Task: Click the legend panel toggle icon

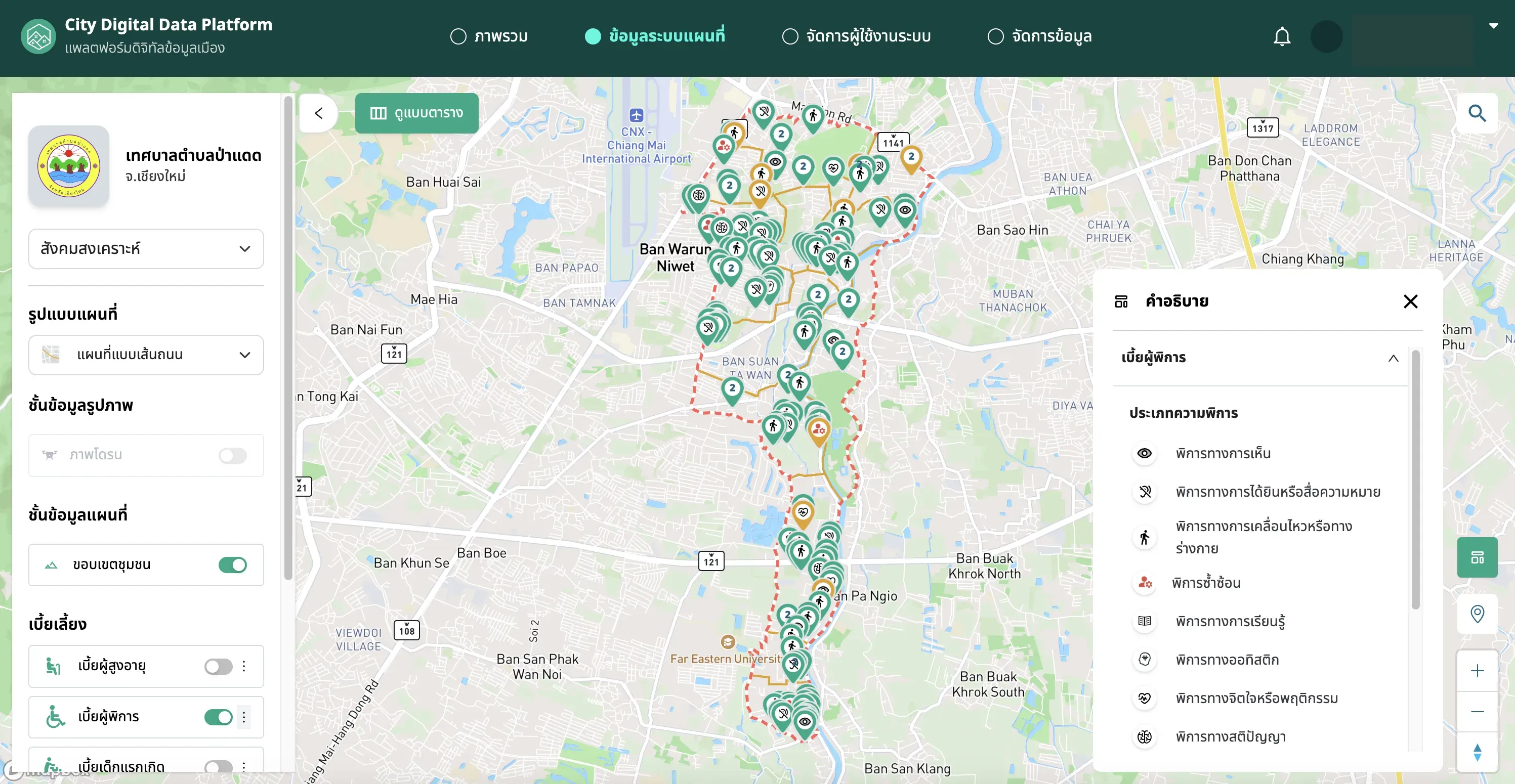Action: (1477, 557)
